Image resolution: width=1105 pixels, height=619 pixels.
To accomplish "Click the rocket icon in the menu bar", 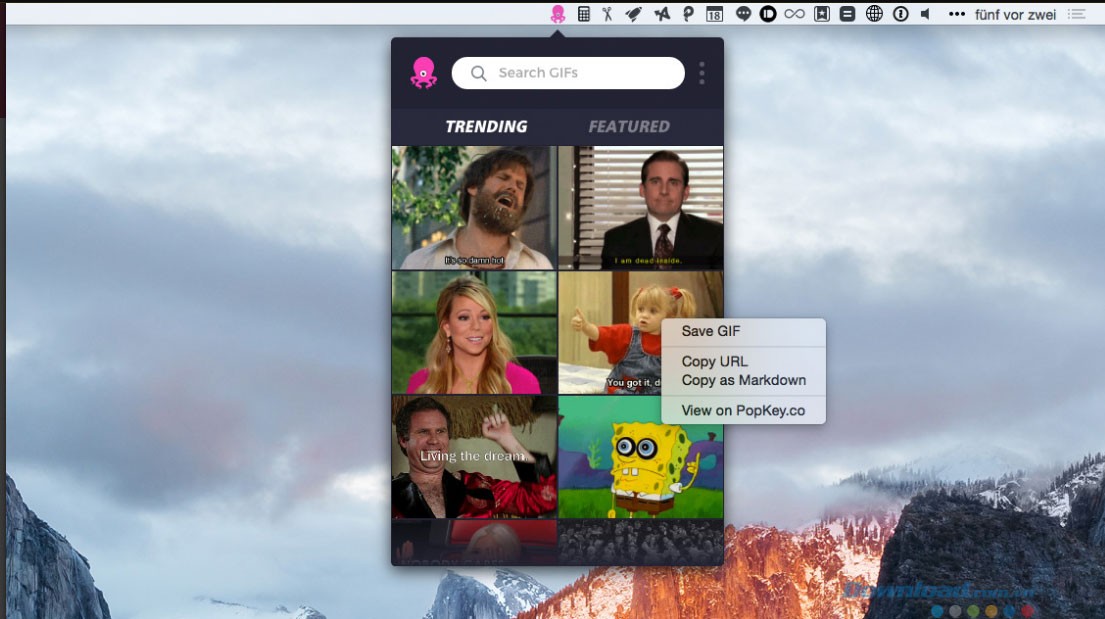I will point(634,14).
